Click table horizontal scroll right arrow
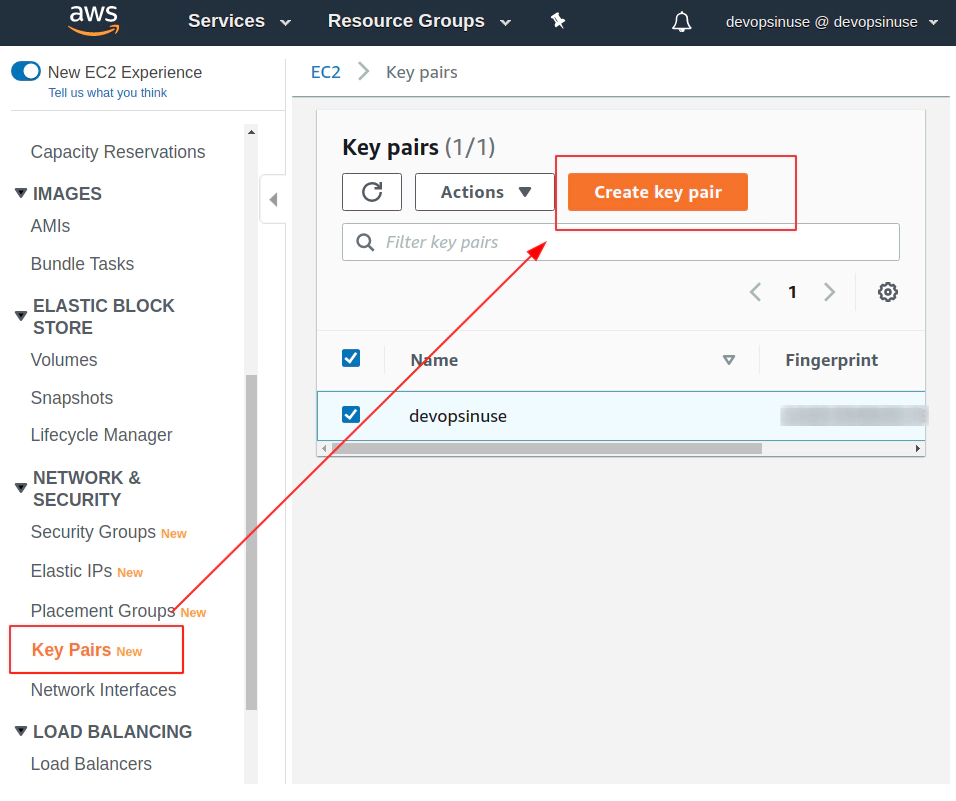Image resolution: width=956 pixels, height=801 pixels. click(918, 449)
